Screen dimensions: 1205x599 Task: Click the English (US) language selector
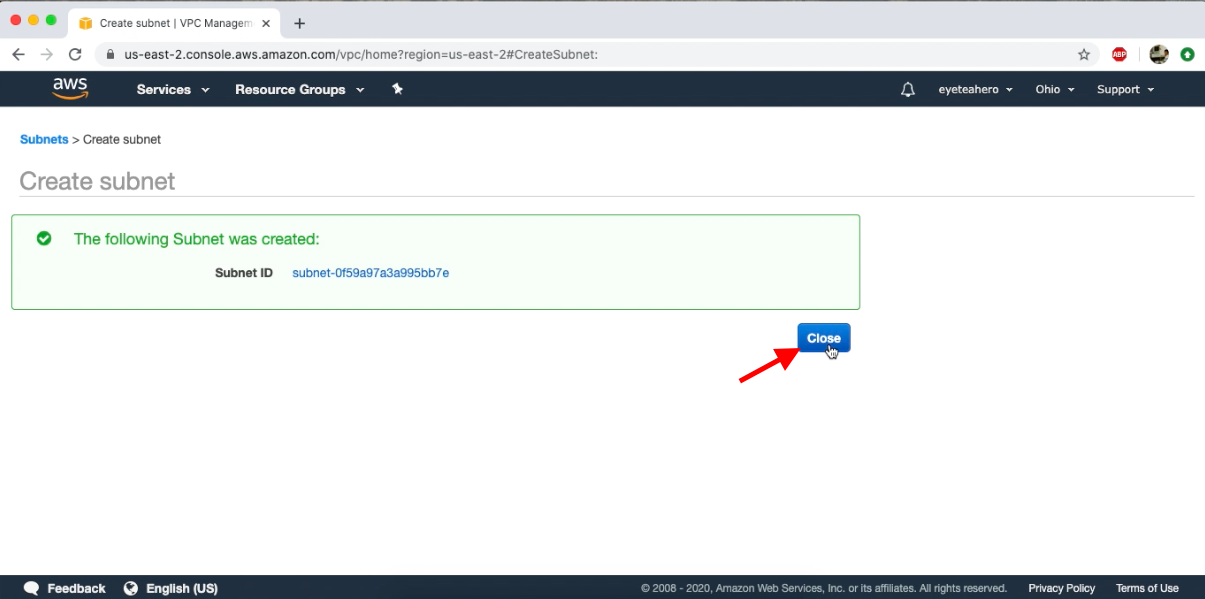coord(182,588)
